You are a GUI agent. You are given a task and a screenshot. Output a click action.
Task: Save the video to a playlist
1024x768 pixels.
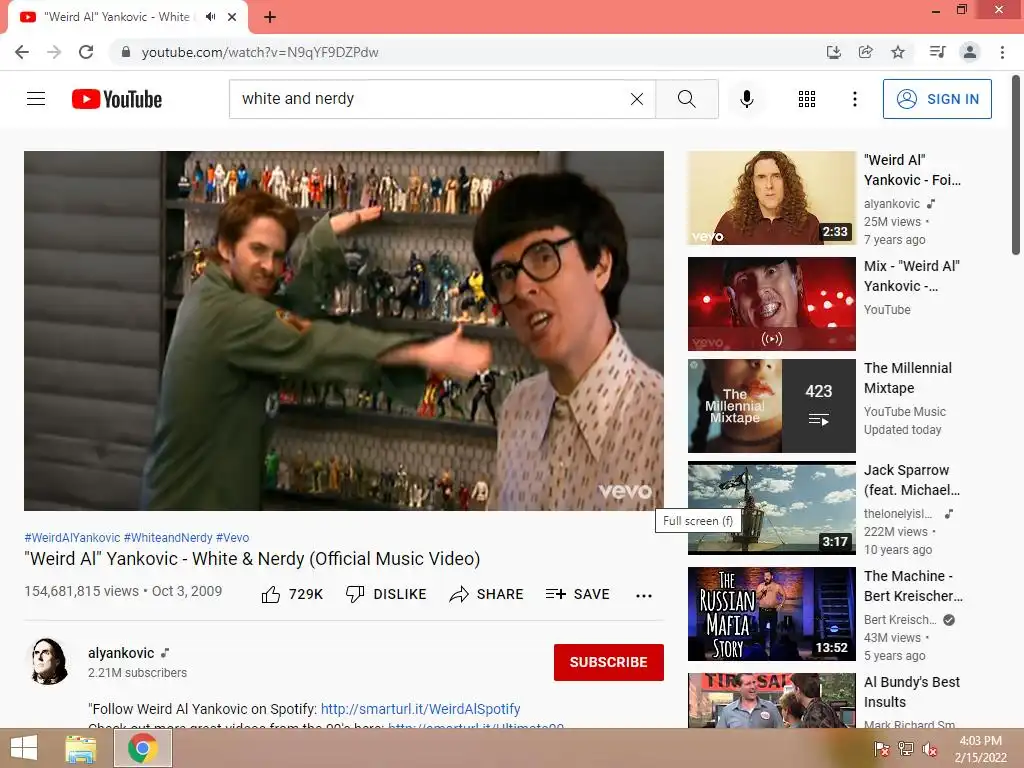point(577,594)
